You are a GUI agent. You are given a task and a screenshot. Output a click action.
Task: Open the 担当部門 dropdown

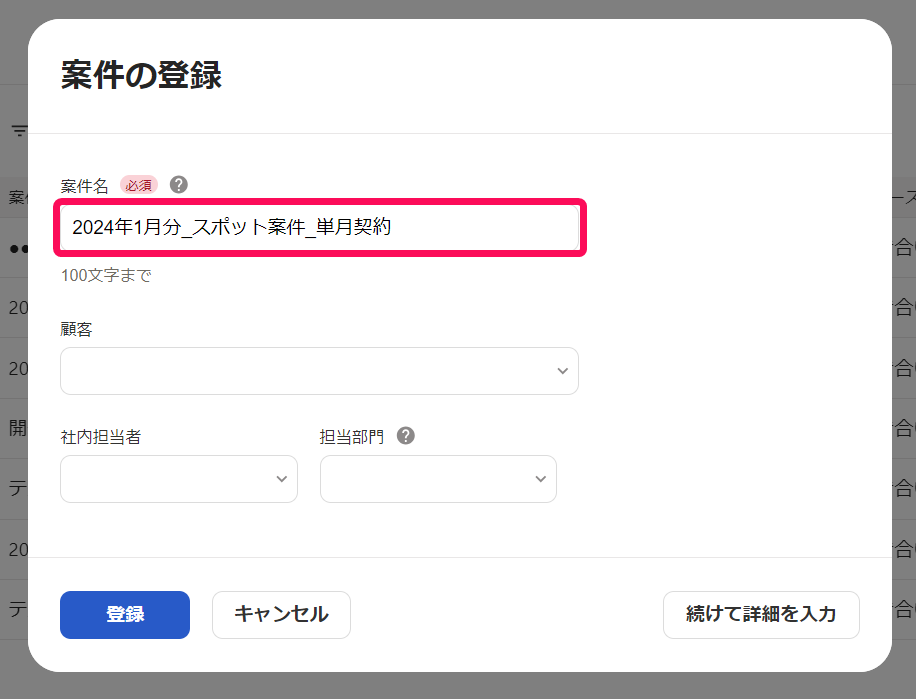438,479
